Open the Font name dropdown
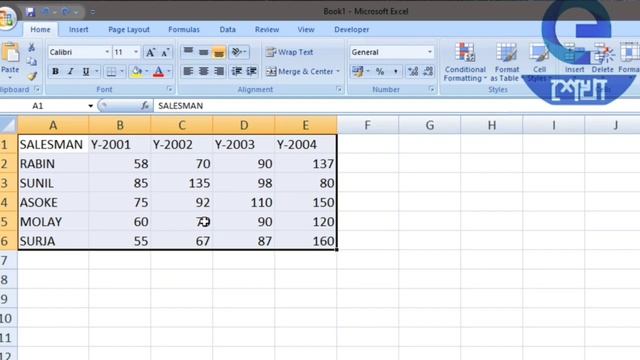This screenshot has width=640, height=360. tap(107, 52)
